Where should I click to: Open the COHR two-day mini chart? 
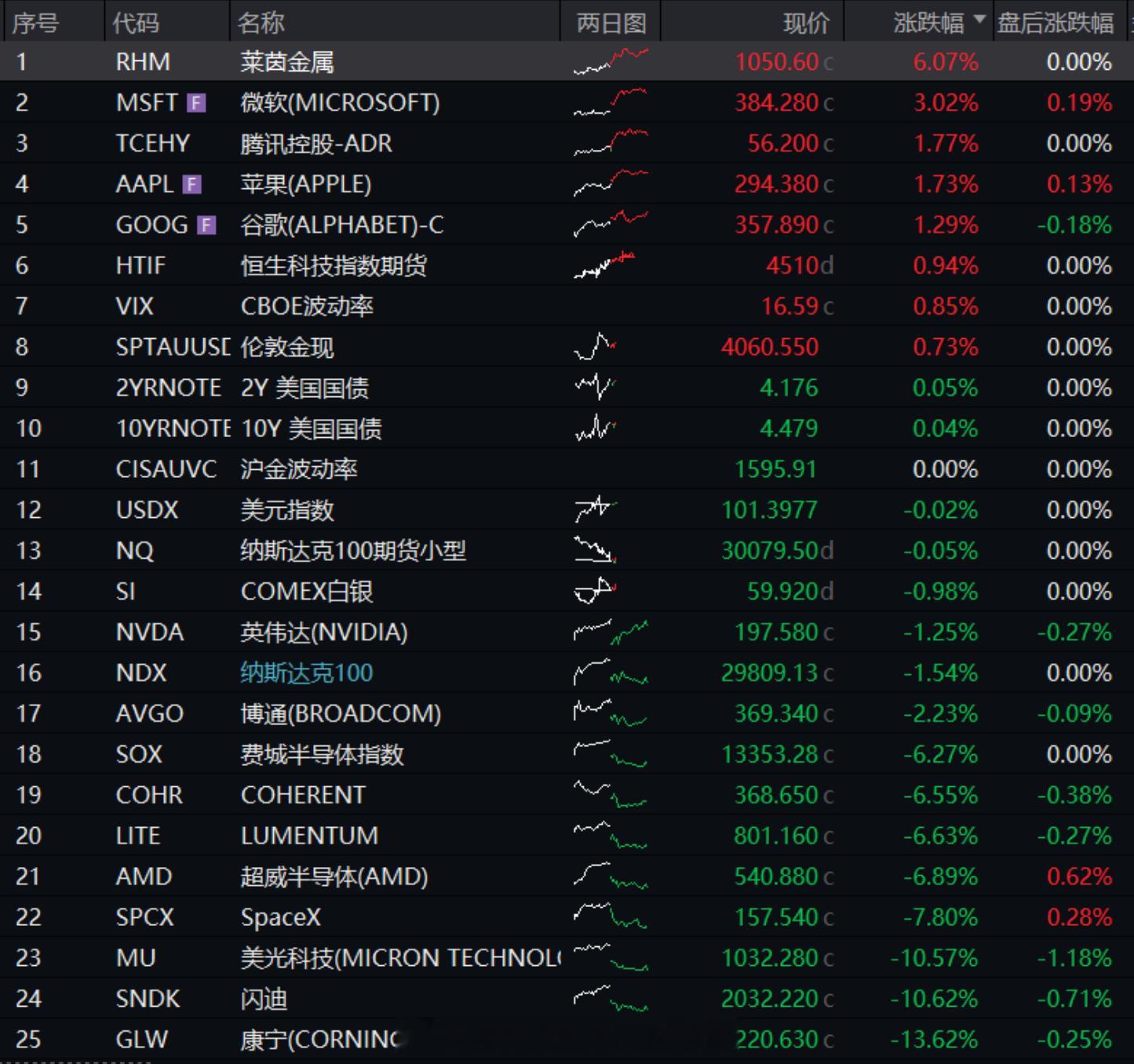click(x=611, y=795)
